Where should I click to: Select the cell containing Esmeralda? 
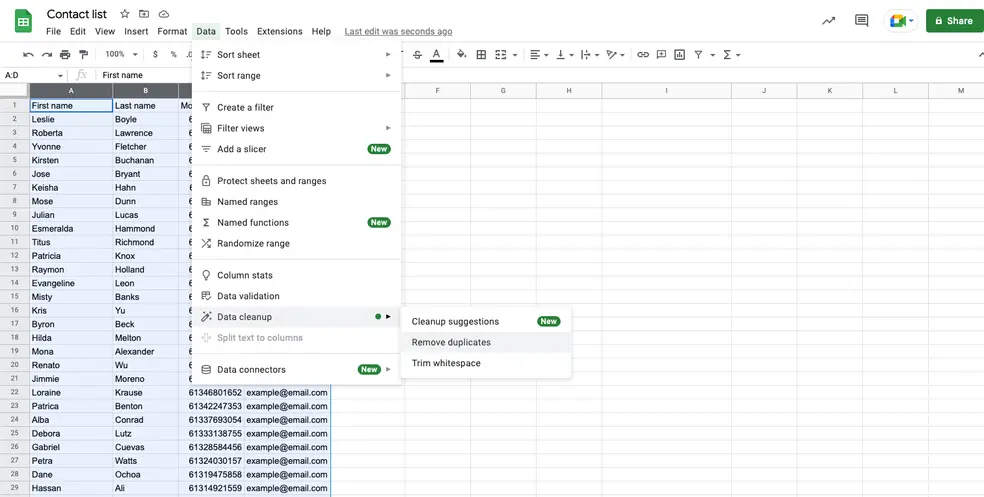(x=71, y=228)
